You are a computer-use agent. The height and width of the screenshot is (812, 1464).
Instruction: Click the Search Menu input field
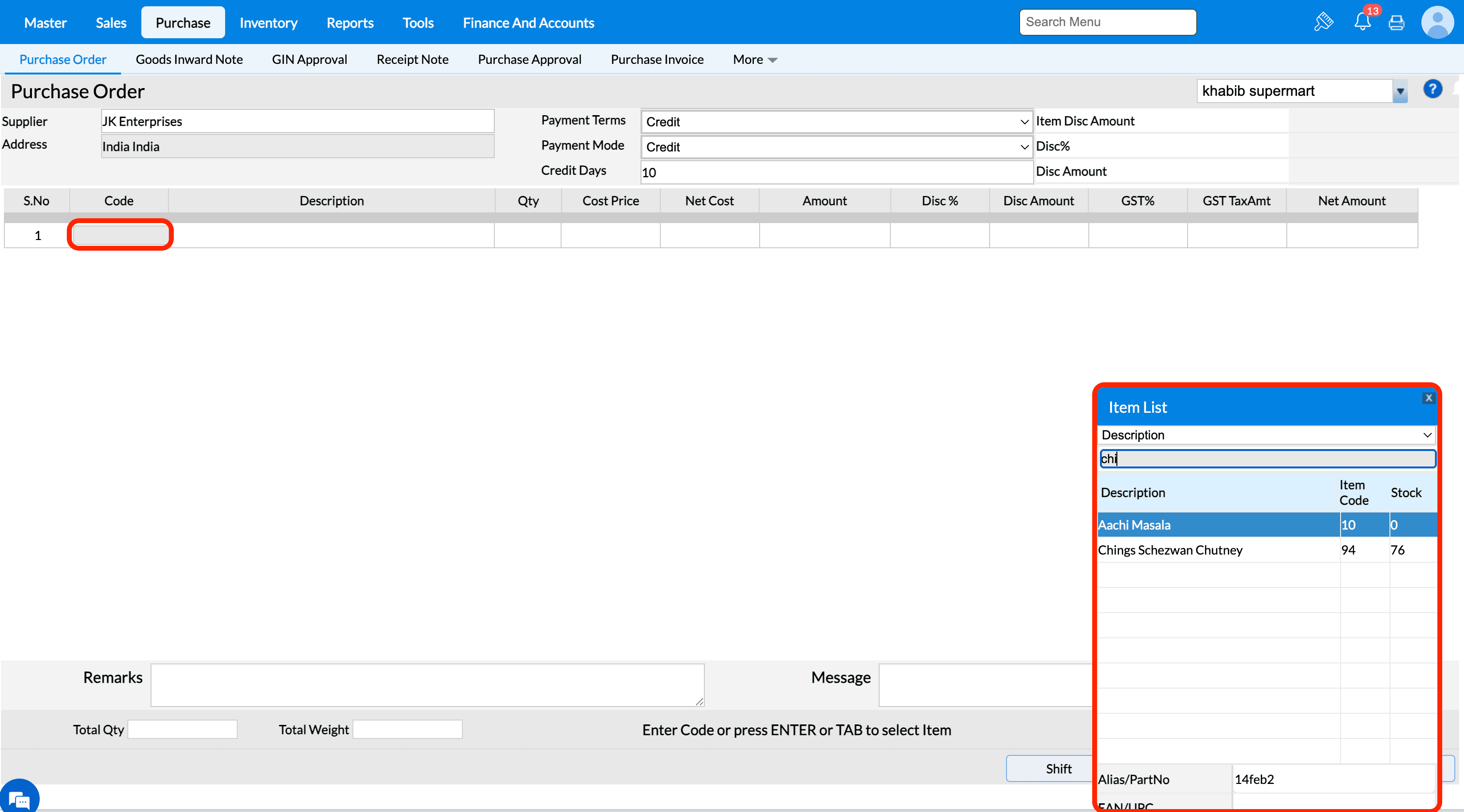point(1107,22)
